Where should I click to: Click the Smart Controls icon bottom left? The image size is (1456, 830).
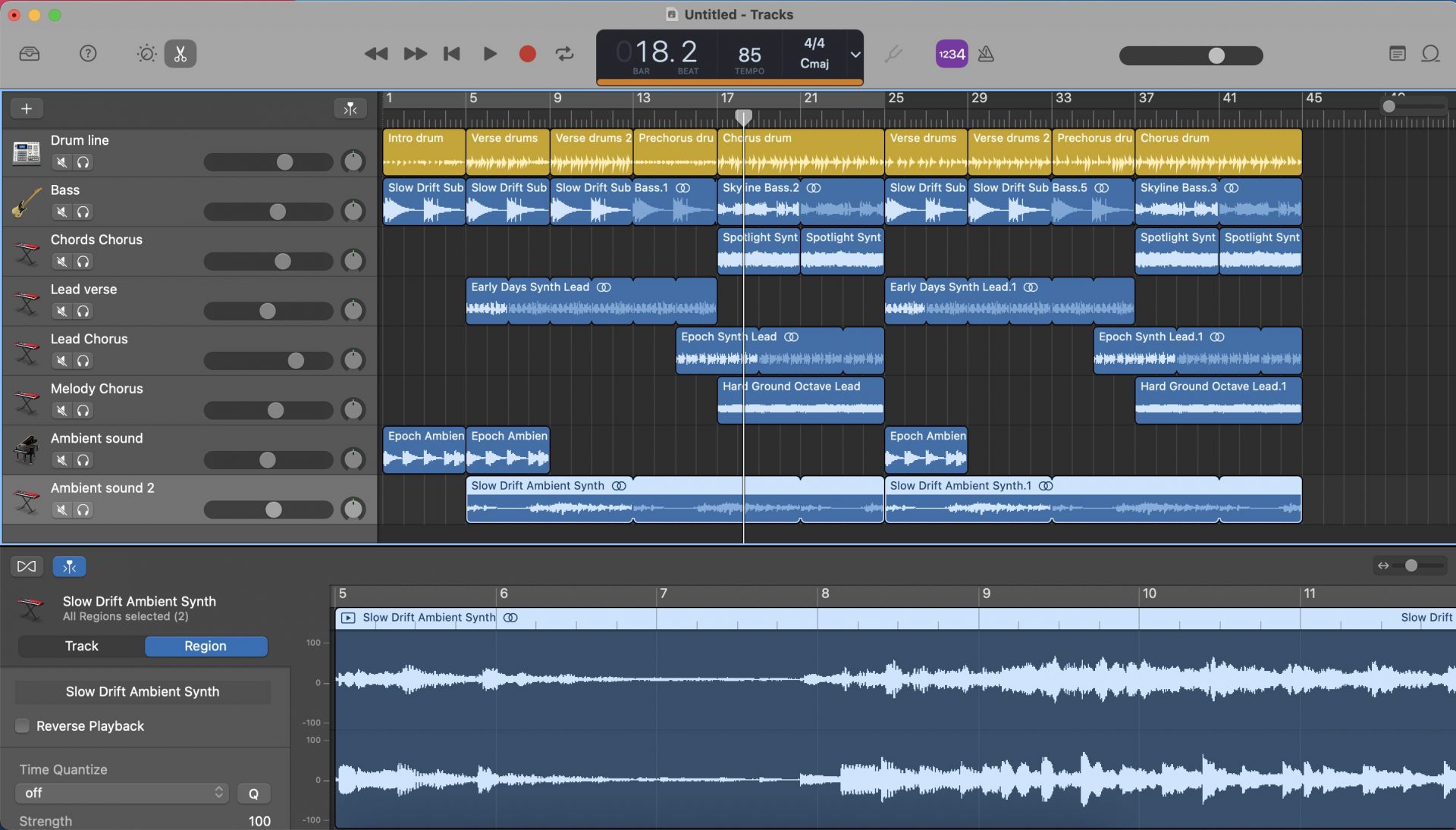pyautogui.click(x=26, y=566)
